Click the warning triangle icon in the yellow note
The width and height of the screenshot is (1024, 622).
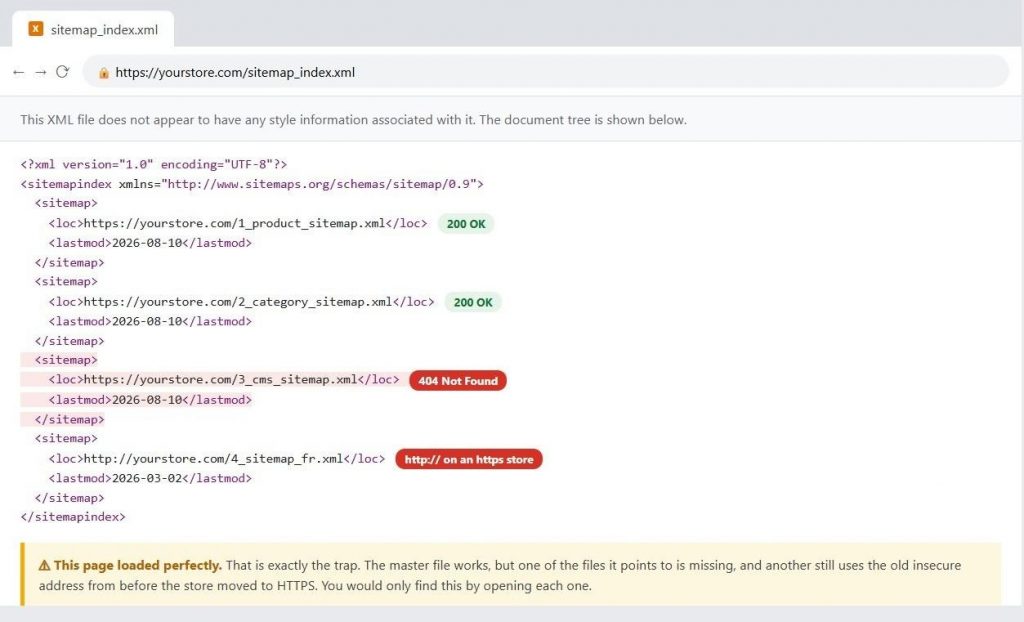click(44, 566)
